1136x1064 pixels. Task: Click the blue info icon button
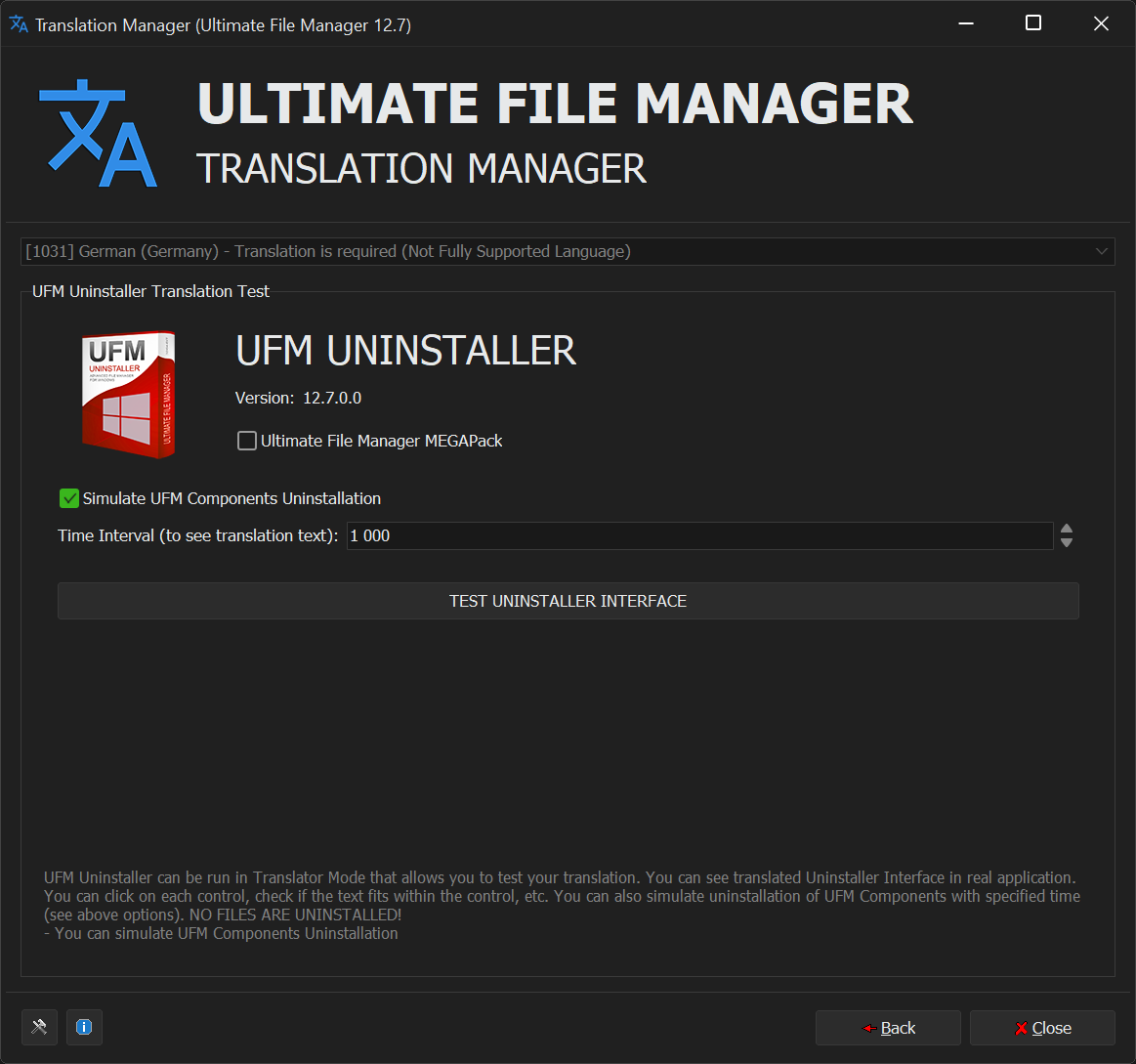tap(84, 1027)
